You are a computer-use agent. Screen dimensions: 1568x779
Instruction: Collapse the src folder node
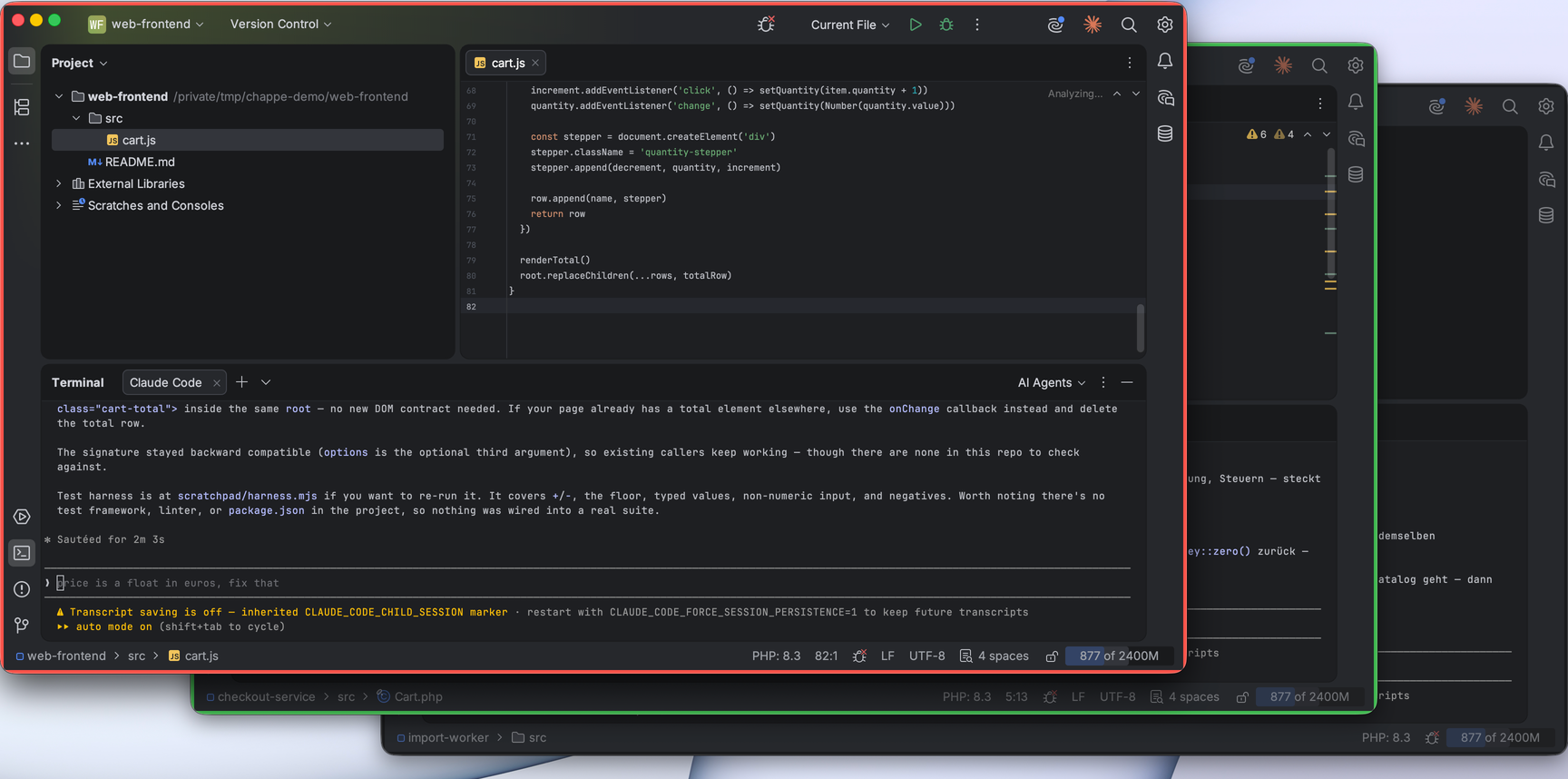pos(76,118)
